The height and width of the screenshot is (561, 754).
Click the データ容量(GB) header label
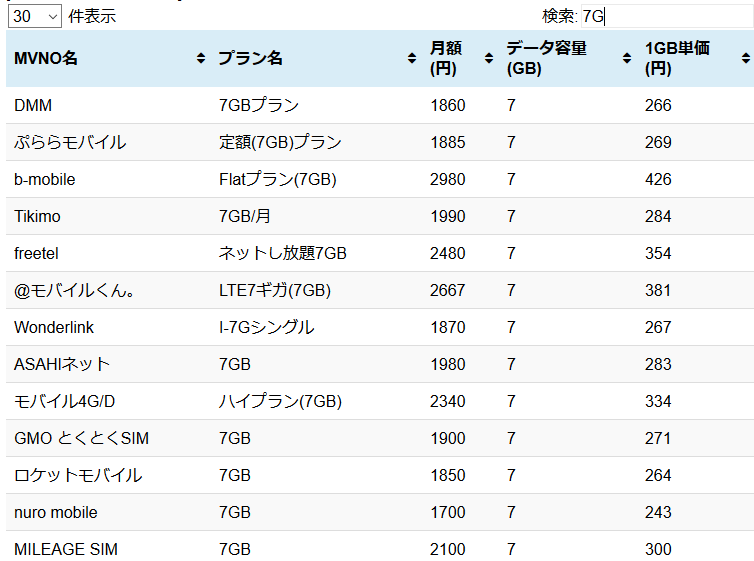pos(546,58)
